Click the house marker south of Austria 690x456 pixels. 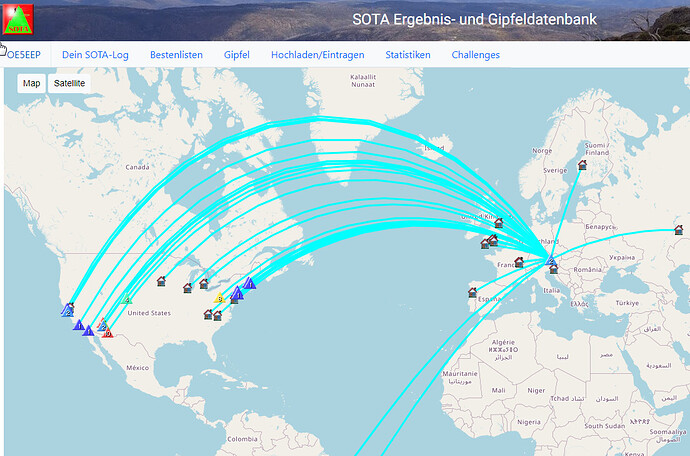click(x=554, y=268)
